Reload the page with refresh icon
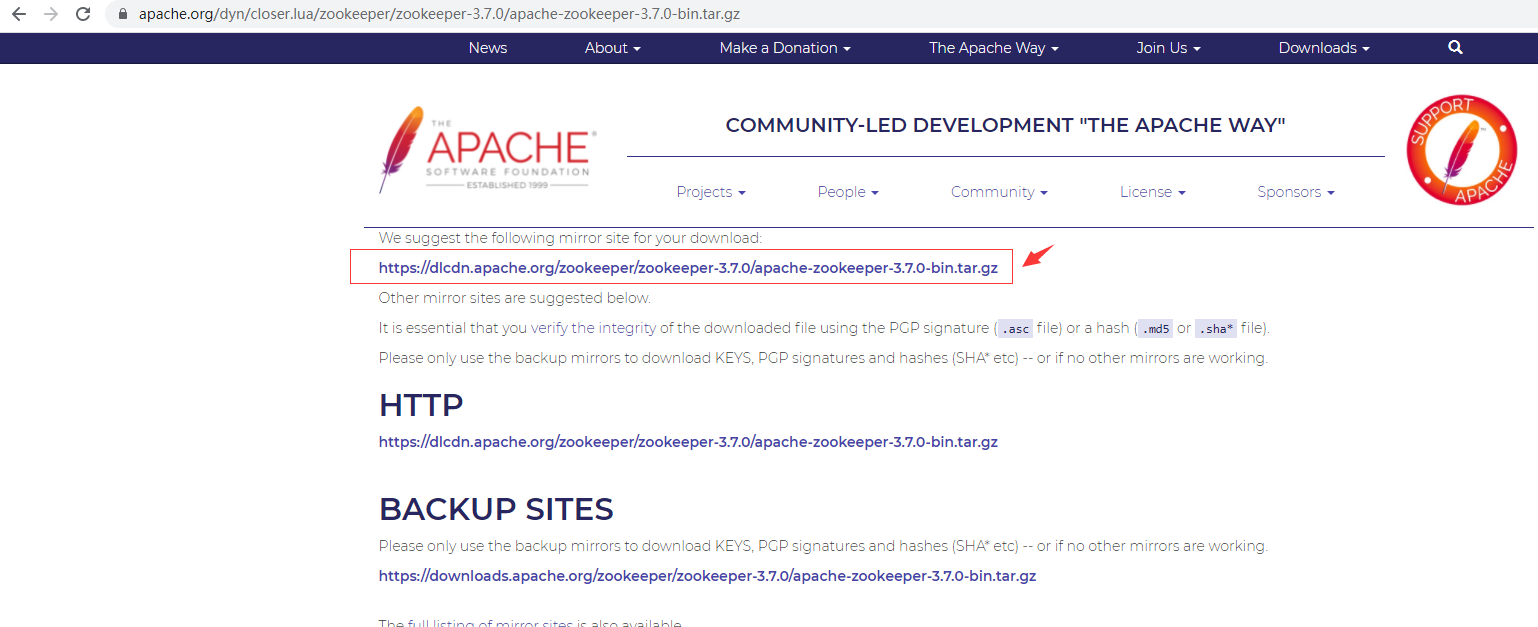 tap(83, 15)
